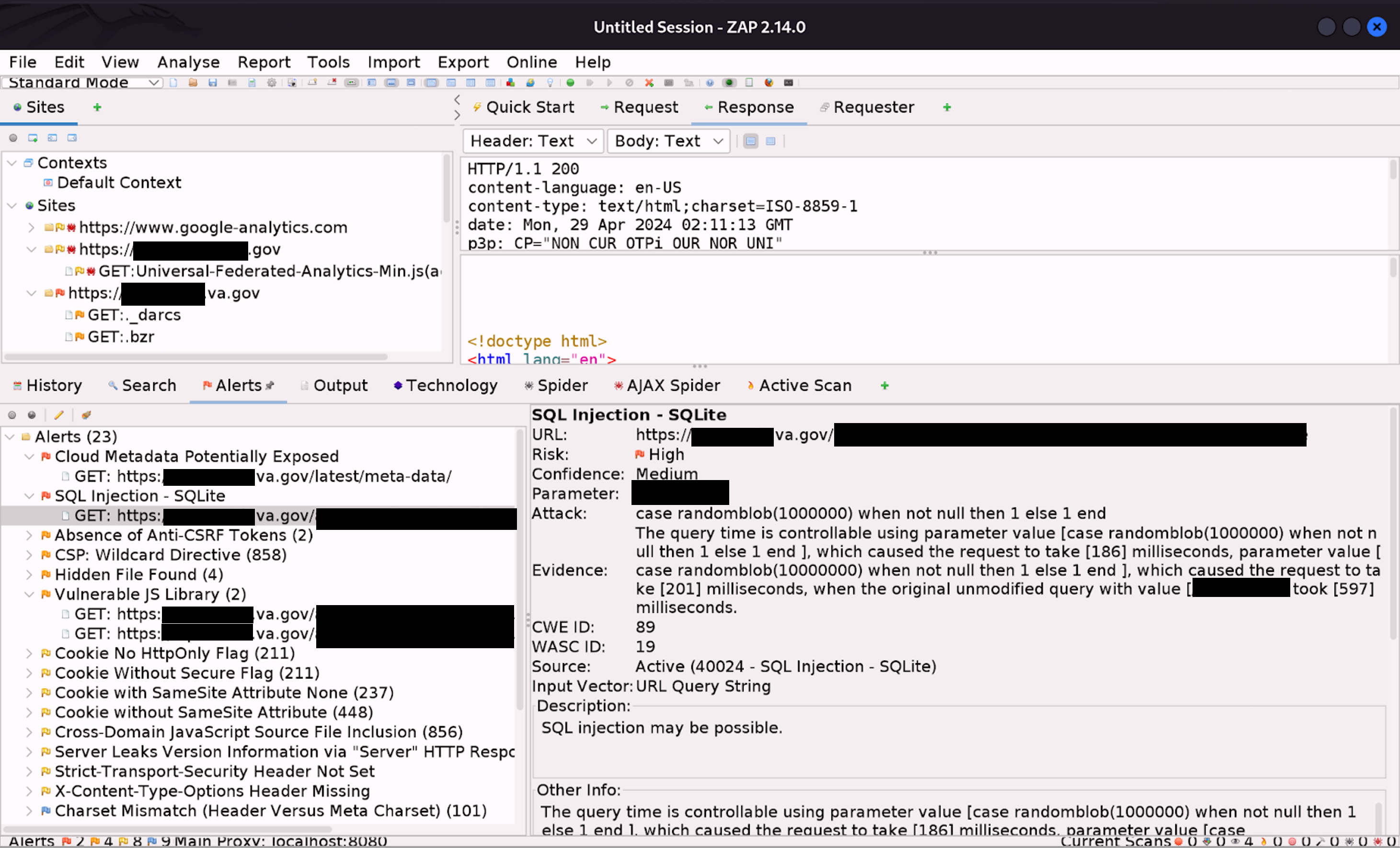Viewport: 1400px width, 848px height.
Task: Click the forbidden-circle drop request icon
Action: (x=629, y=82)
